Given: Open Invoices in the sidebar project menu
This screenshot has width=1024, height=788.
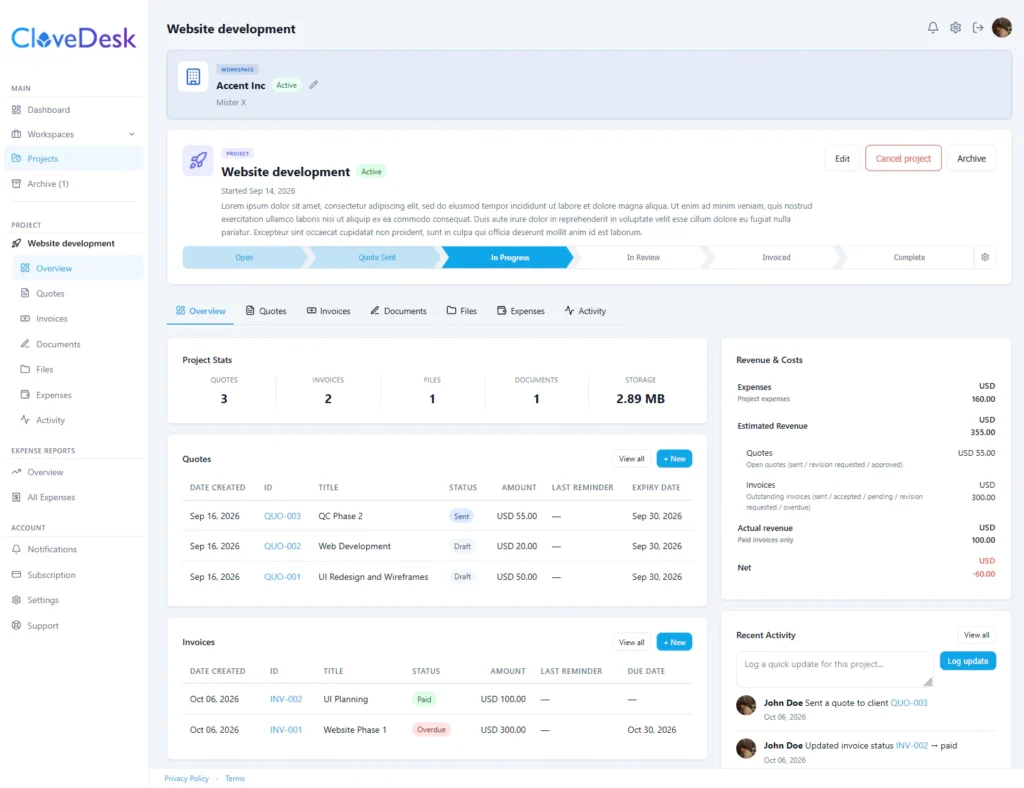Looking at the screenshot, I should pyautogui.click(x=78, y=319).
